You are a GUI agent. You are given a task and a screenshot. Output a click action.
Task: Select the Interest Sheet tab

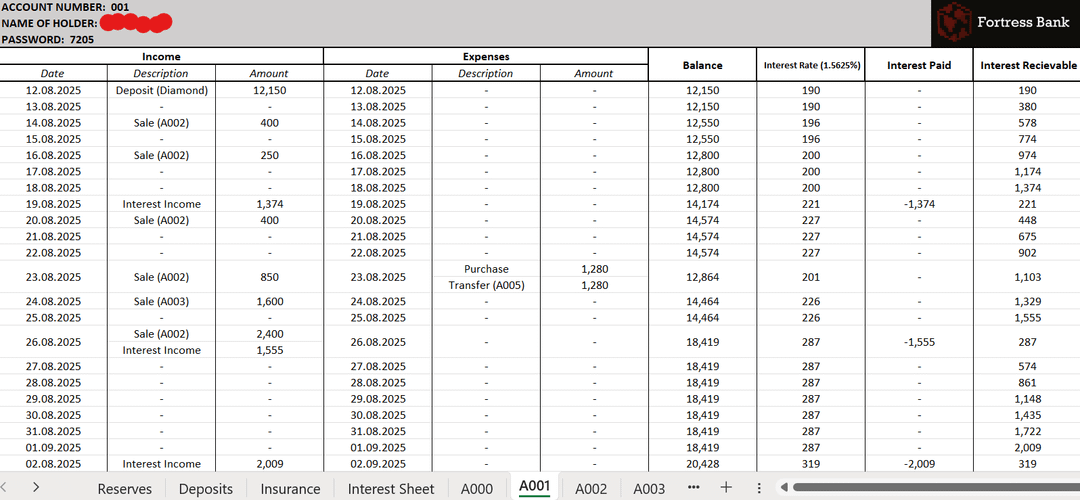391,488
